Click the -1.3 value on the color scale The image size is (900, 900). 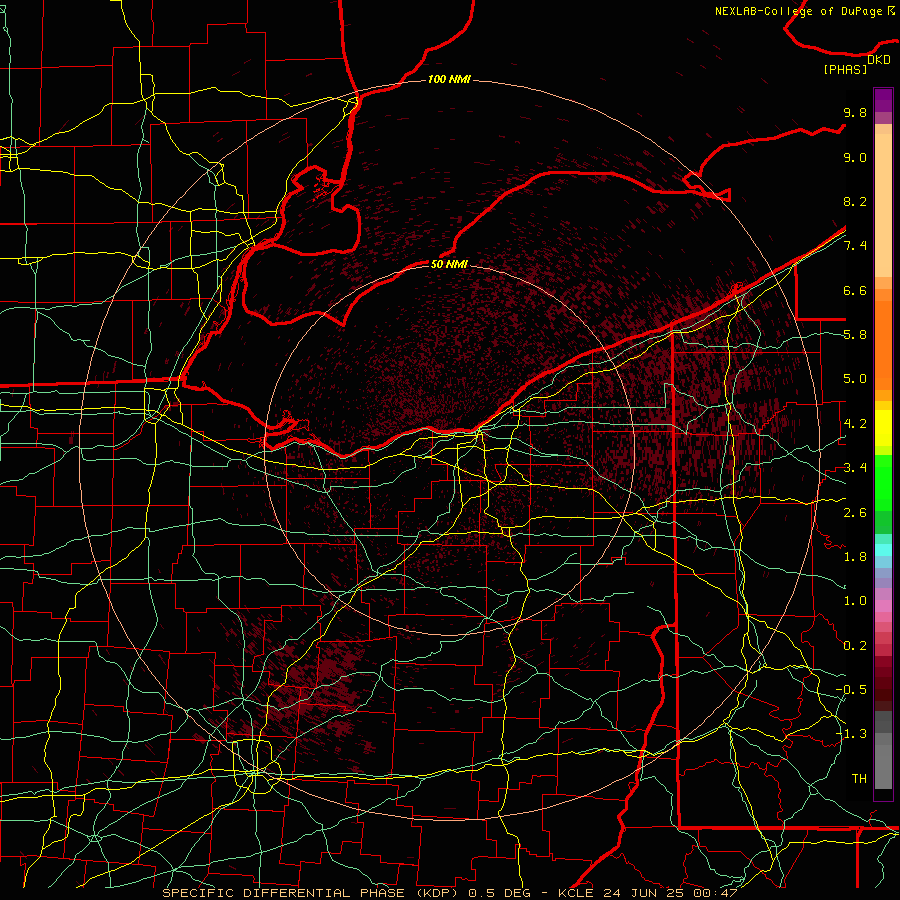tap(851, 734)
